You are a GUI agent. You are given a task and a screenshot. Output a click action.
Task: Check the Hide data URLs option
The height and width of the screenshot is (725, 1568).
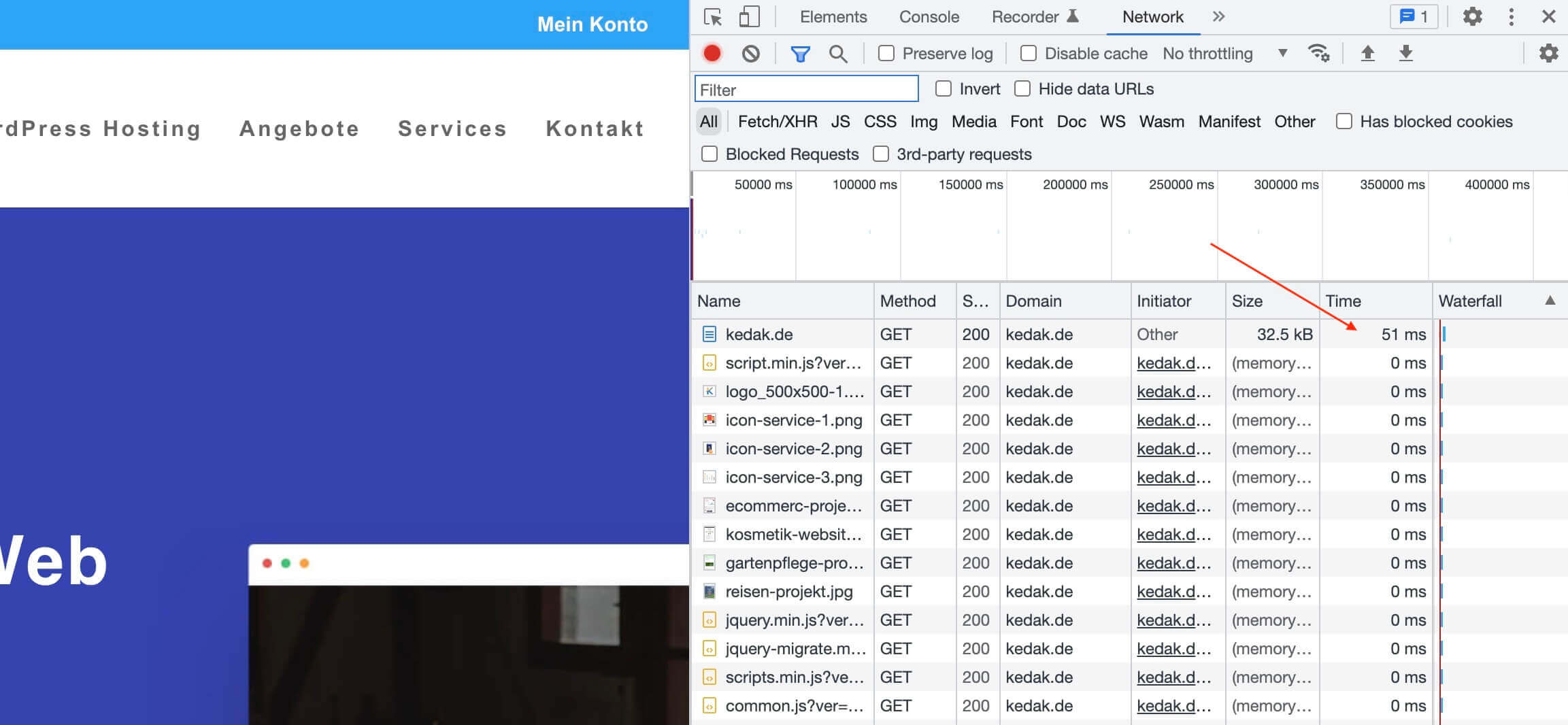coord(1022,88)
